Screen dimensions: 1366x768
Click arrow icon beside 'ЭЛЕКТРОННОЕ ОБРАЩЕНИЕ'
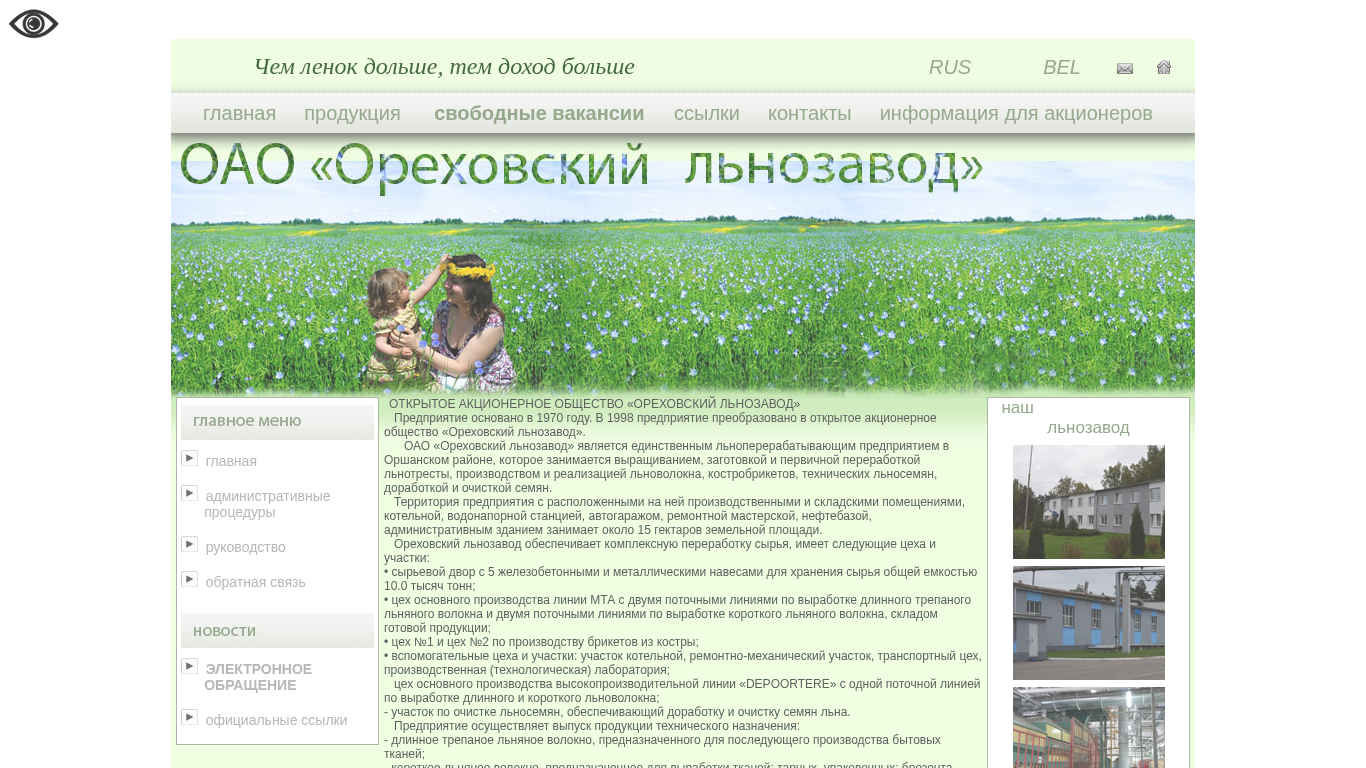189,666
